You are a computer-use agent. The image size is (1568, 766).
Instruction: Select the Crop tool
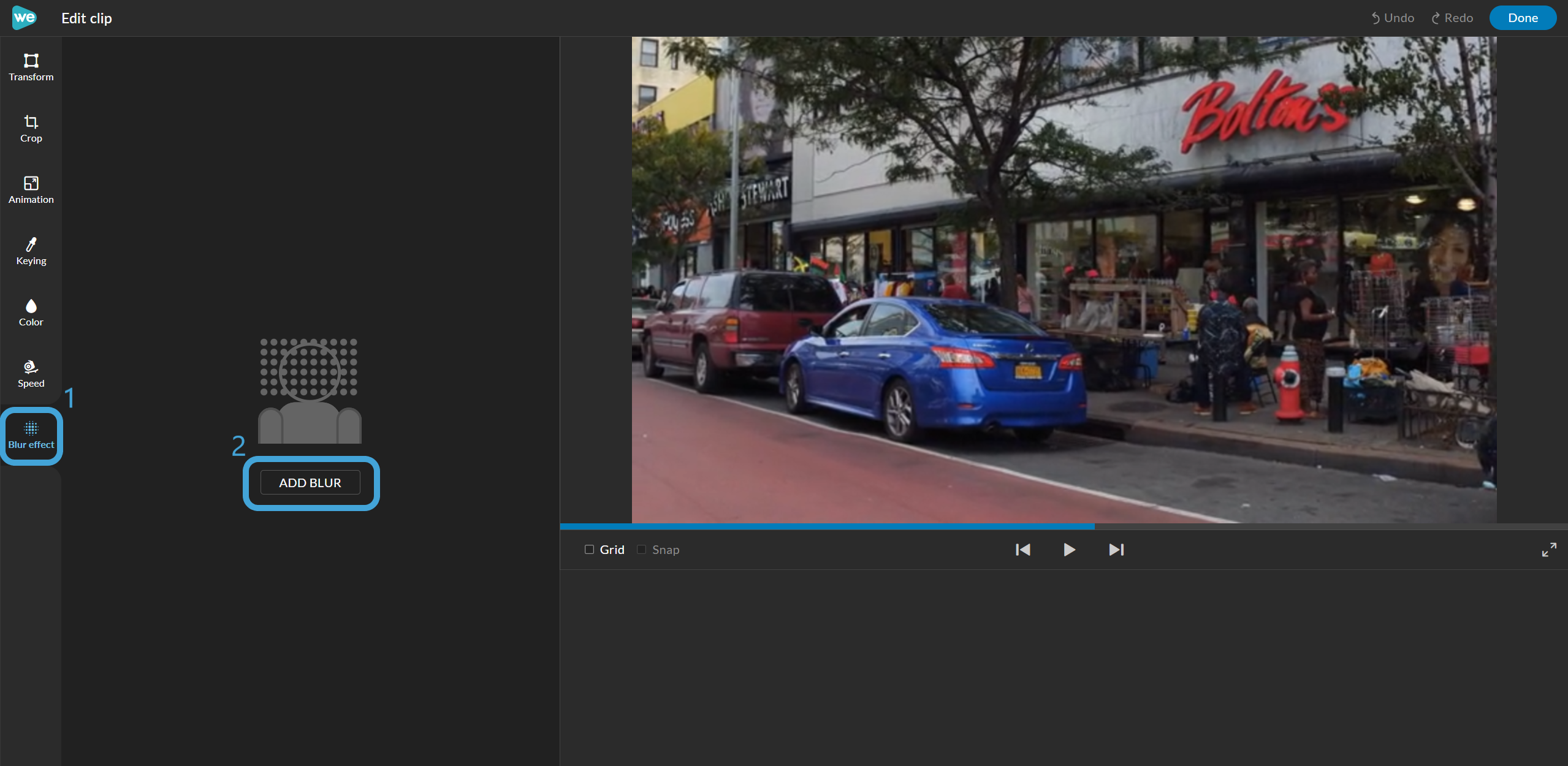[31, 129]
